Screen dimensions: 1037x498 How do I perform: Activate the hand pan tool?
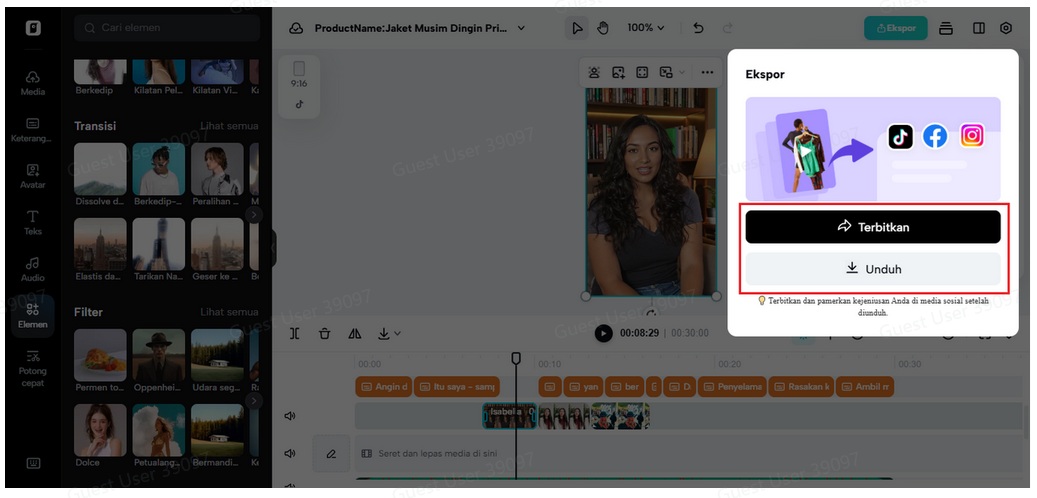pyautogui.click(x=603, y=28)
